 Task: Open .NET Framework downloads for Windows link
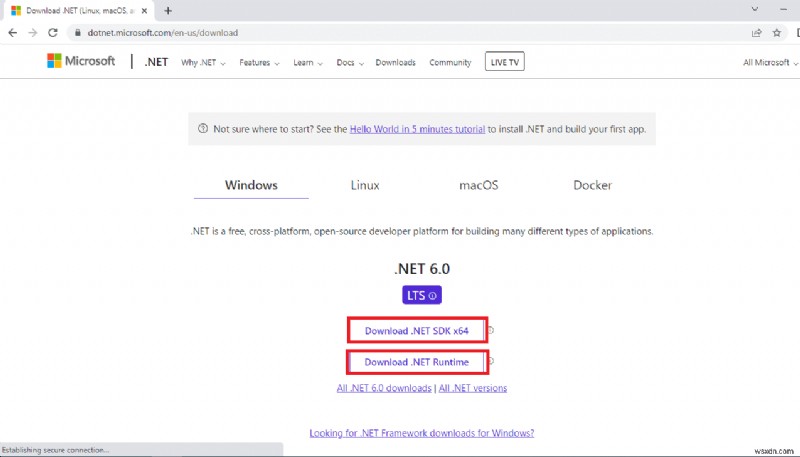[422, 433]
